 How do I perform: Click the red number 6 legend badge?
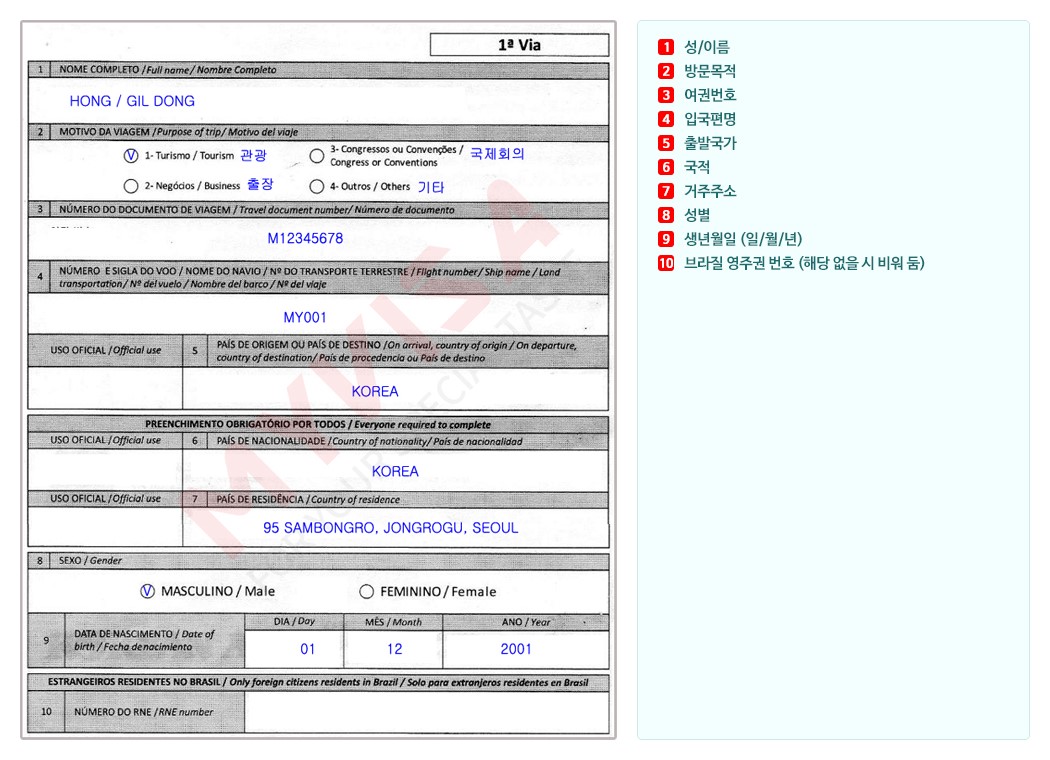(x=666, y=167)
